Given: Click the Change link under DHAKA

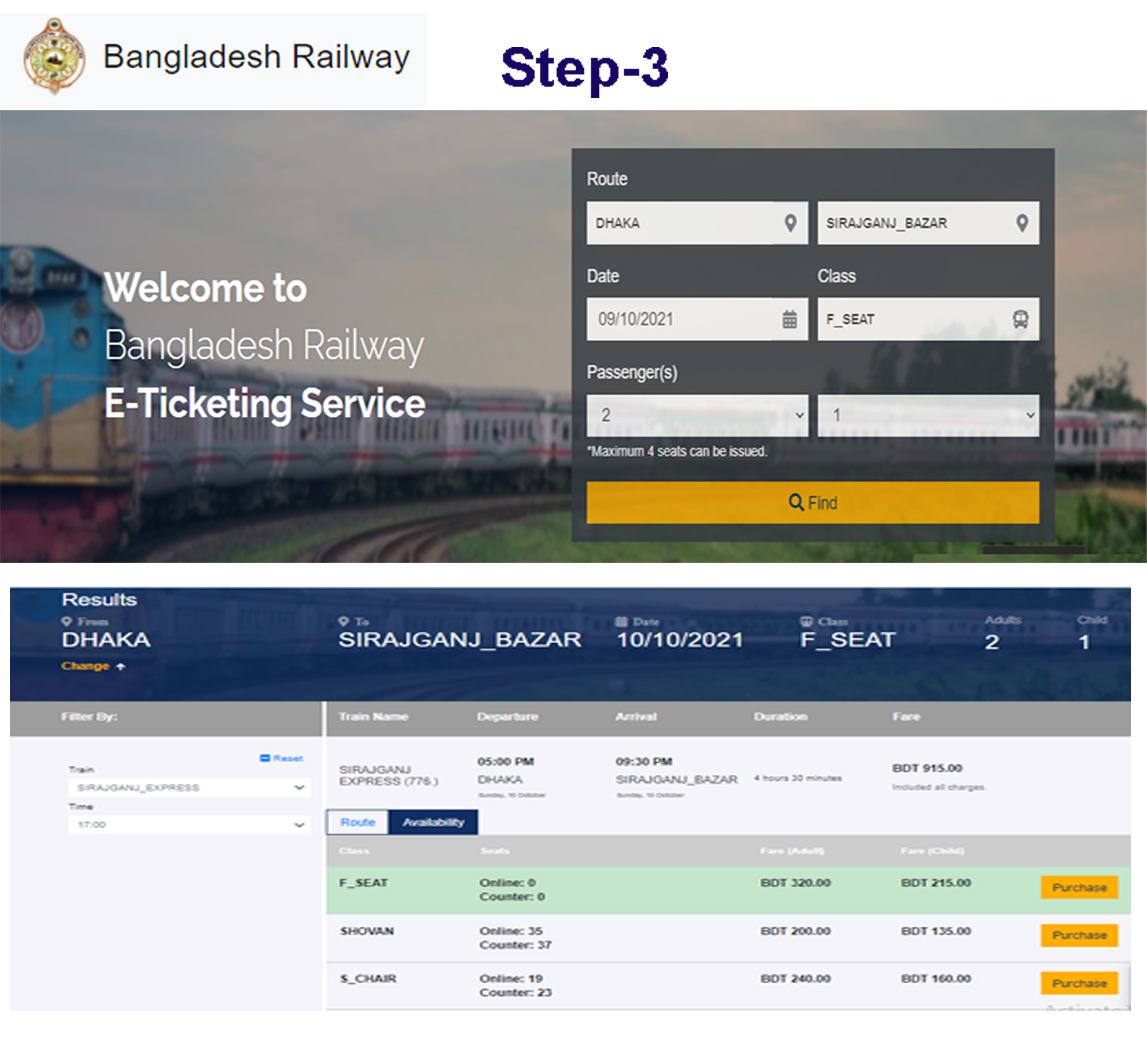Looking at the screenshot, I should point(93,666).
